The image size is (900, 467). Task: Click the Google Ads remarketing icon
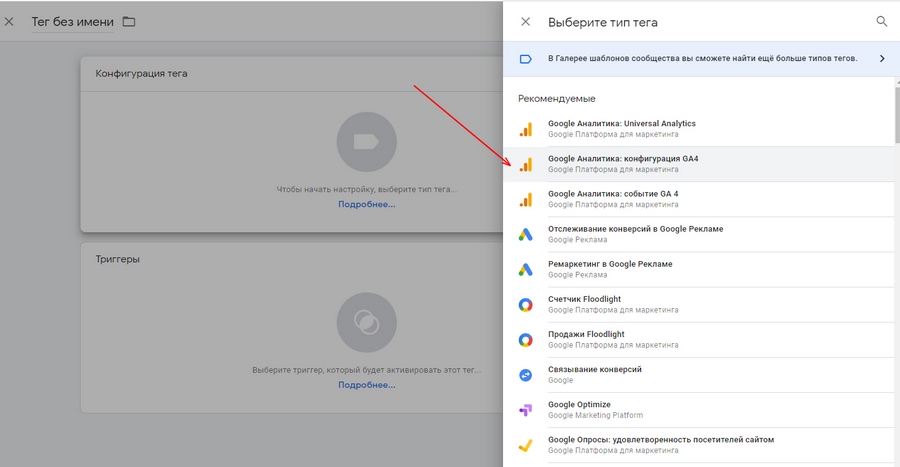[x=525, y=269]
